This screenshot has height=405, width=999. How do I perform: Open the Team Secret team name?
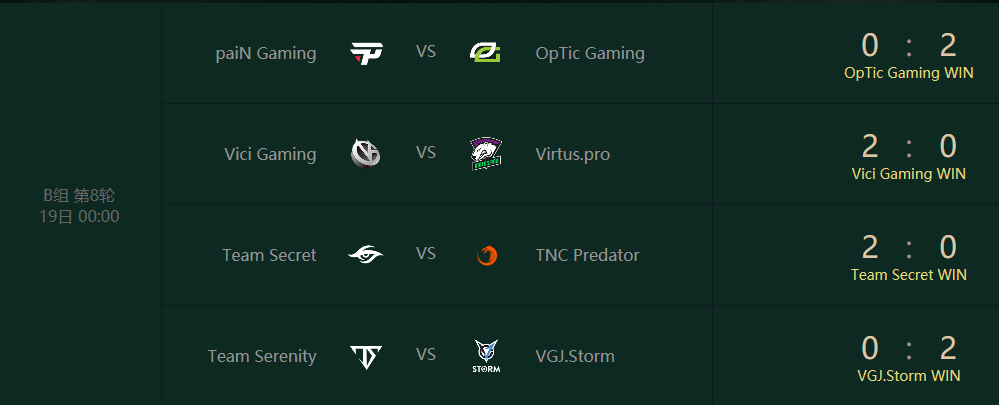[x=269, y=255]
